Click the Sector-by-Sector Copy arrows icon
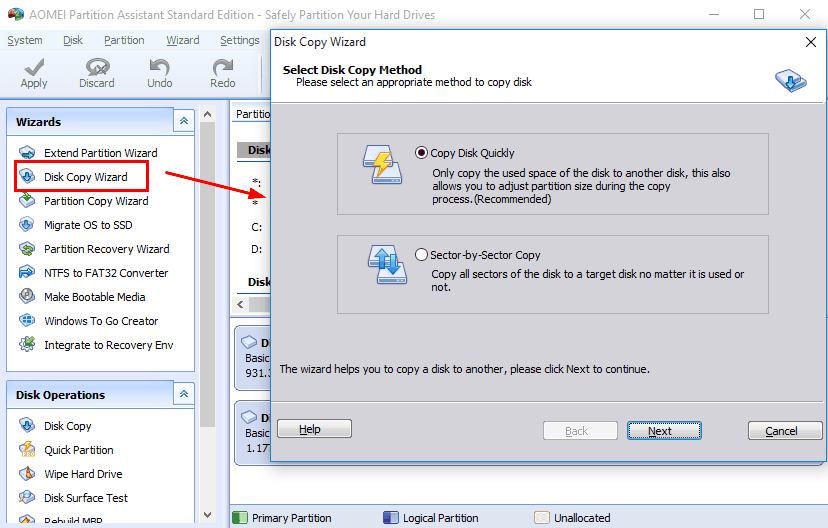Image resolution: width=828 pixels, height=528 pixels. (x=388, y=265)
